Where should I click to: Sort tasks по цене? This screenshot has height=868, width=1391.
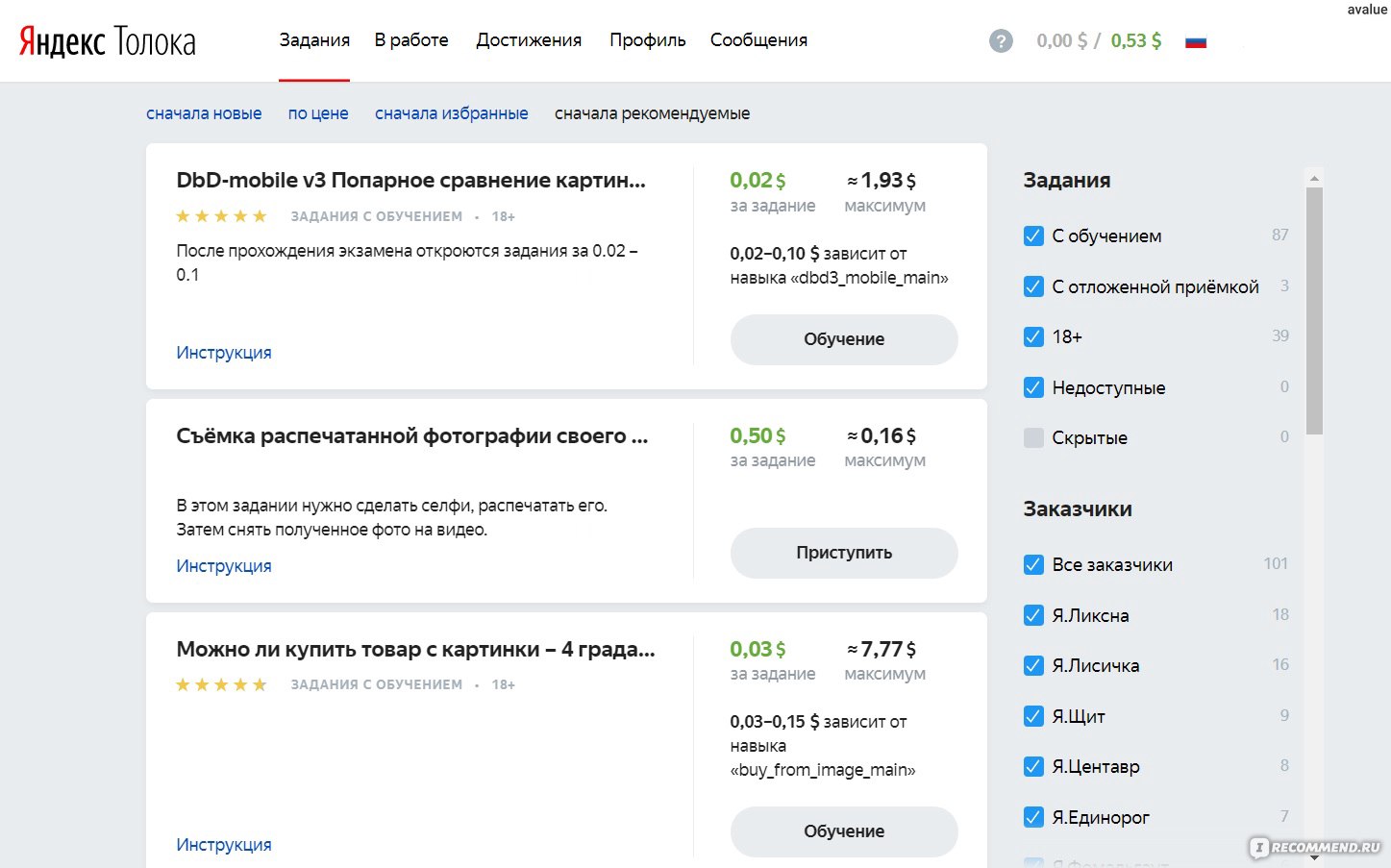pos(318,113)
